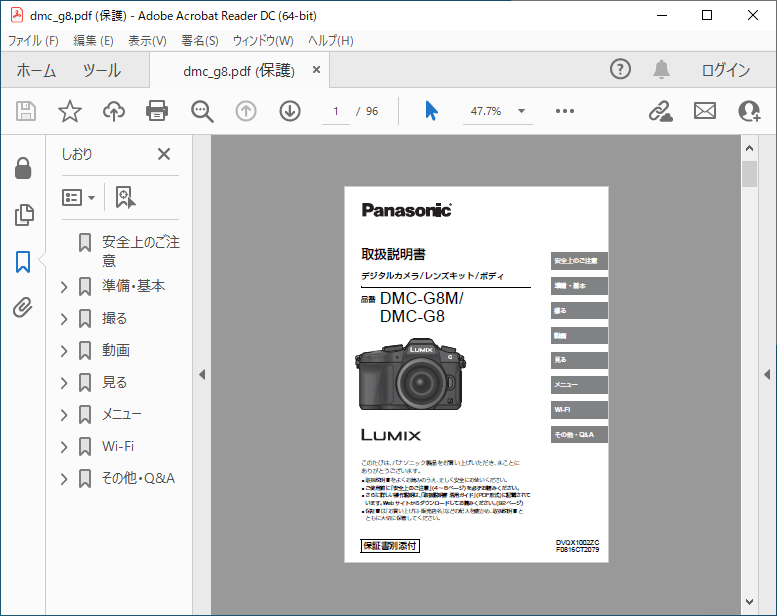Expand the 準備・基本 bookmark
Screen dimensions: 777x616
click(64, 286)
